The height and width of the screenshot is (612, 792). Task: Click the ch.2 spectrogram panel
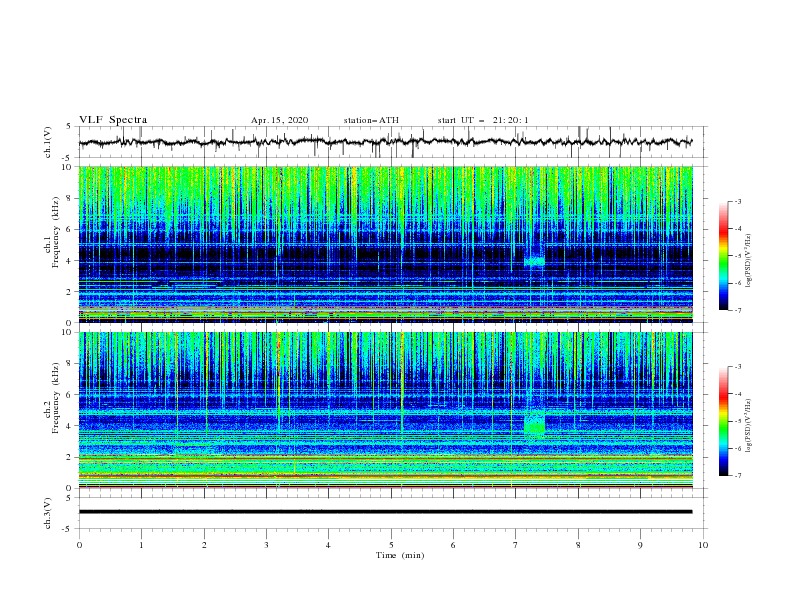tap(385, 410)
